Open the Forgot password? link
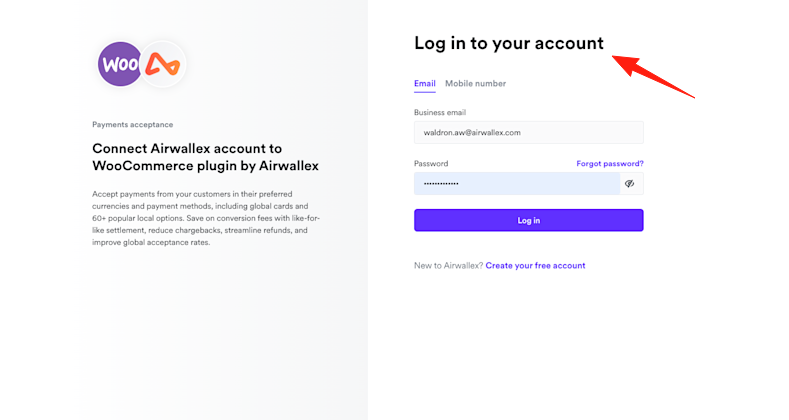The image size is (789, 420). (x=609, y=163)
